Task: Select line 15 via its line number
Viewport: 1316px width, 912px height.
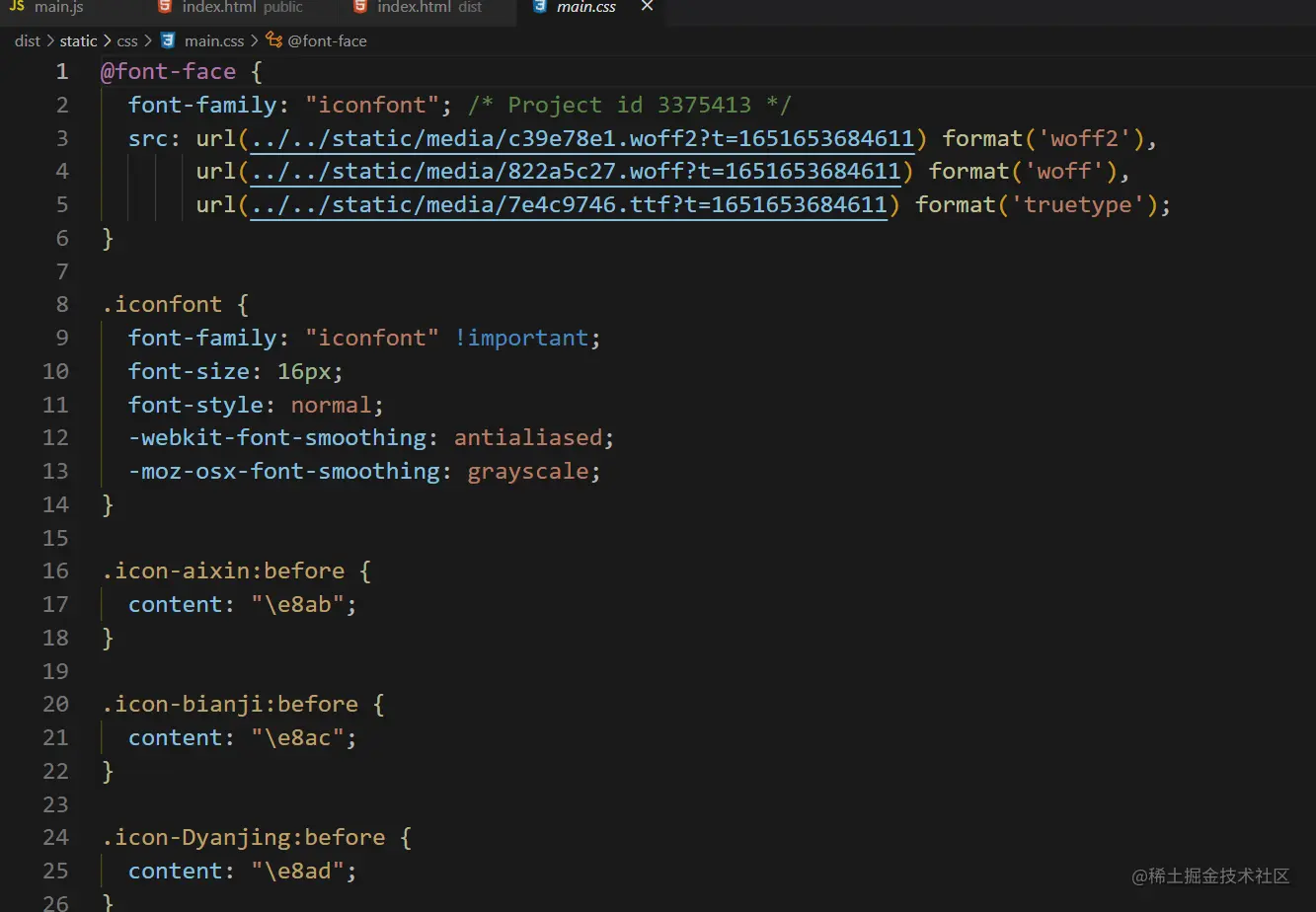Action: click(56, 538)
